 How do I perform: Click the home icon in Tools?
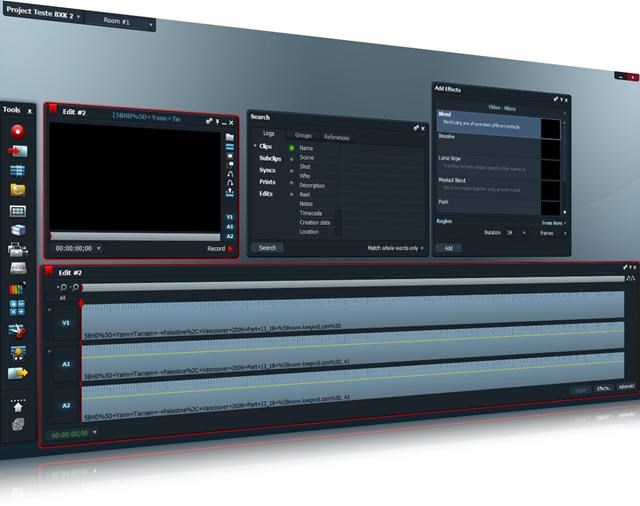[x=17, y=406]
